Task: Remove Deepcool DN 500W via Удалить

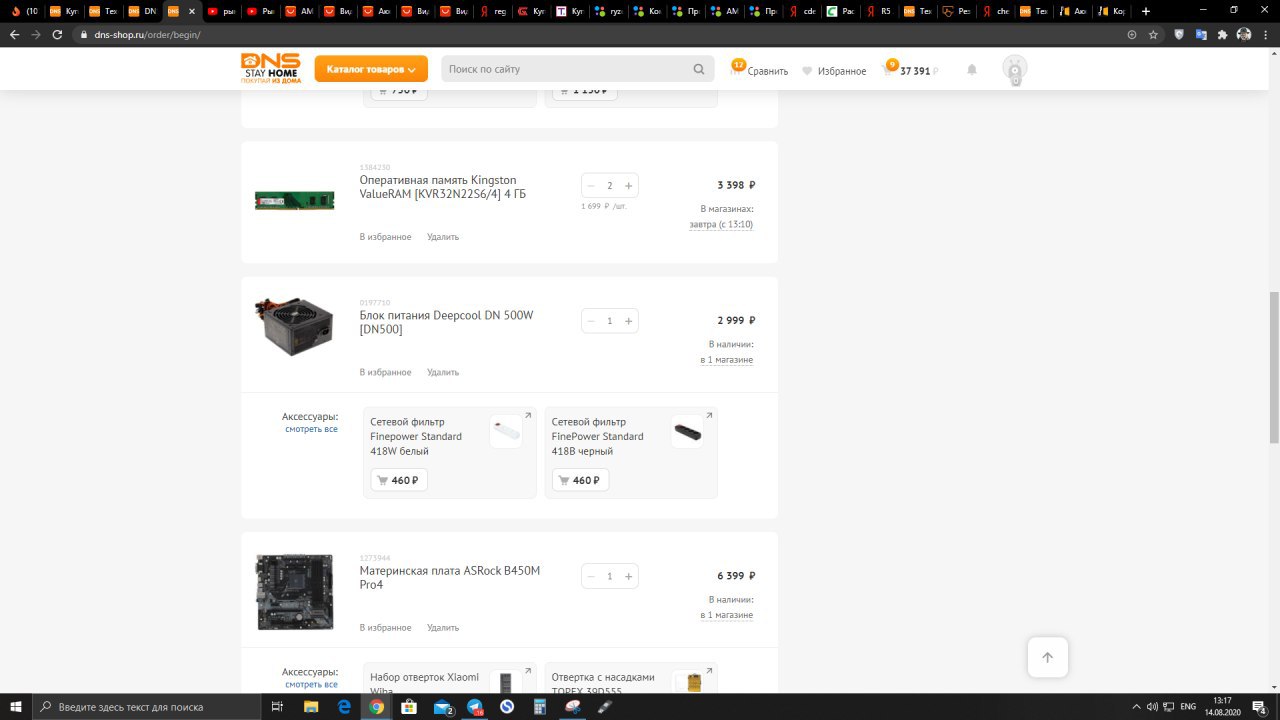Action: click(x=443, y=372)
